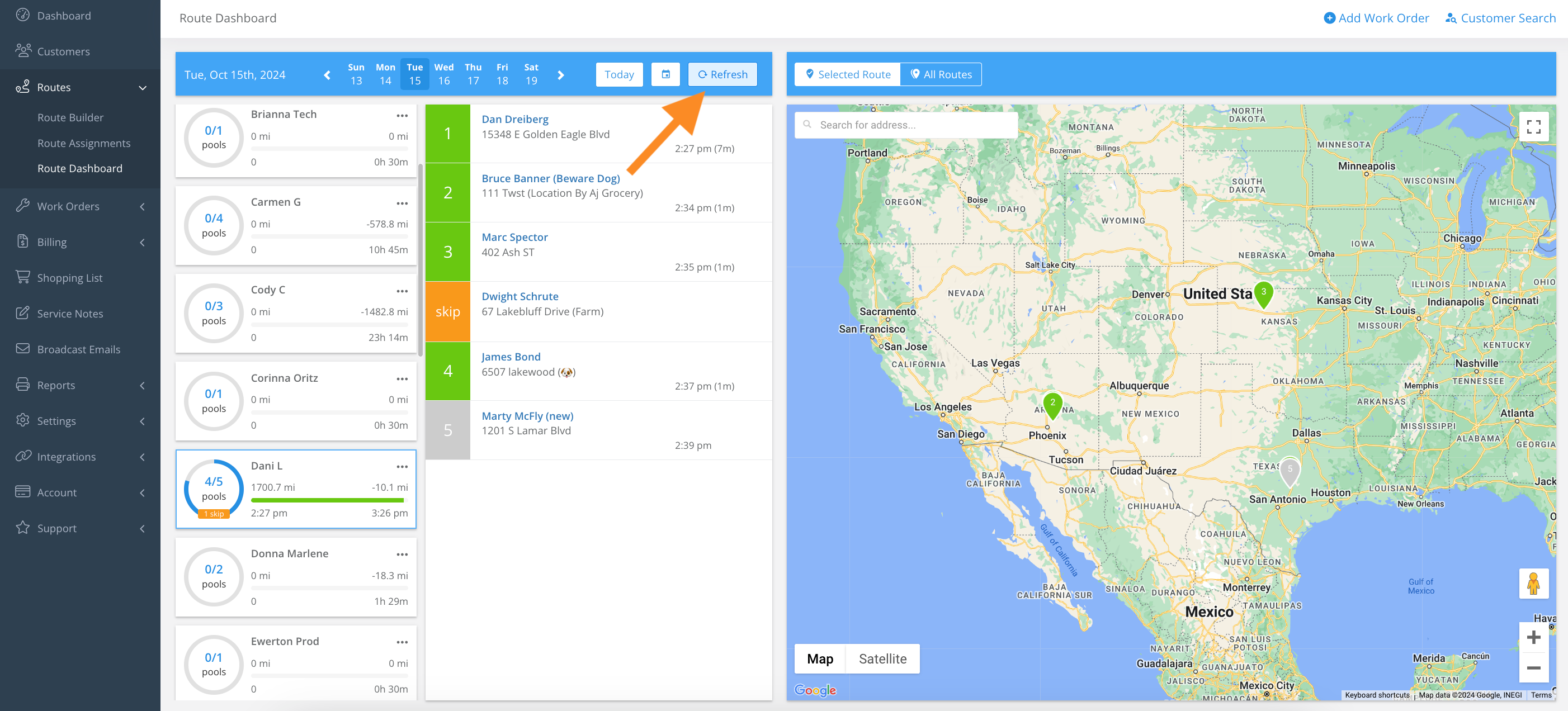The height and width of the screenshot is (711, 1568).
Task: Open Dan Dreiberg customer link
Action: [x=515, y=119]
